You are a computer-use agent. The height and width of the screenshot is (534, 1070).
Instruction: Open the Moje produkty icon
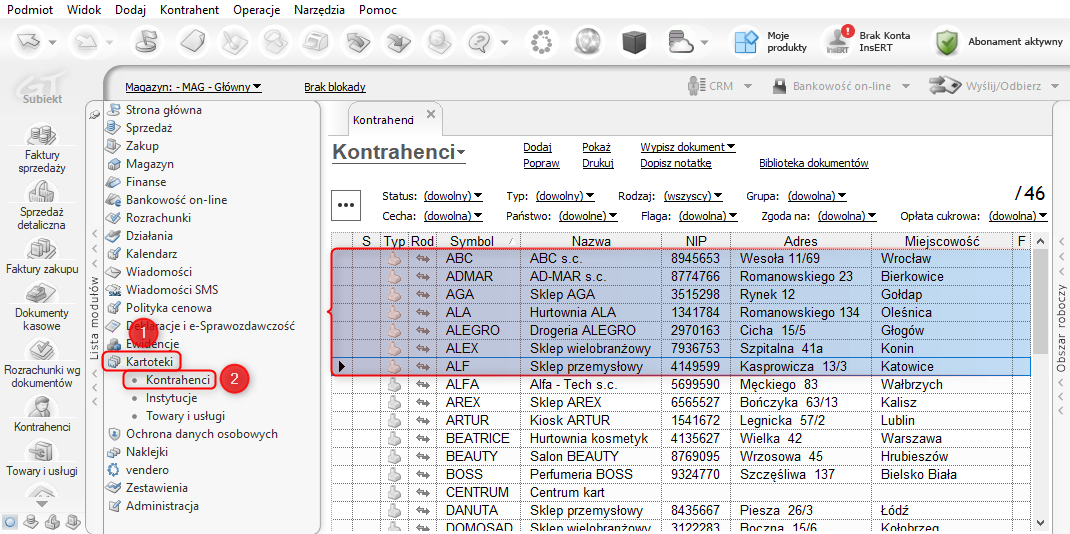pyautogui.click(x=746, y=42)
